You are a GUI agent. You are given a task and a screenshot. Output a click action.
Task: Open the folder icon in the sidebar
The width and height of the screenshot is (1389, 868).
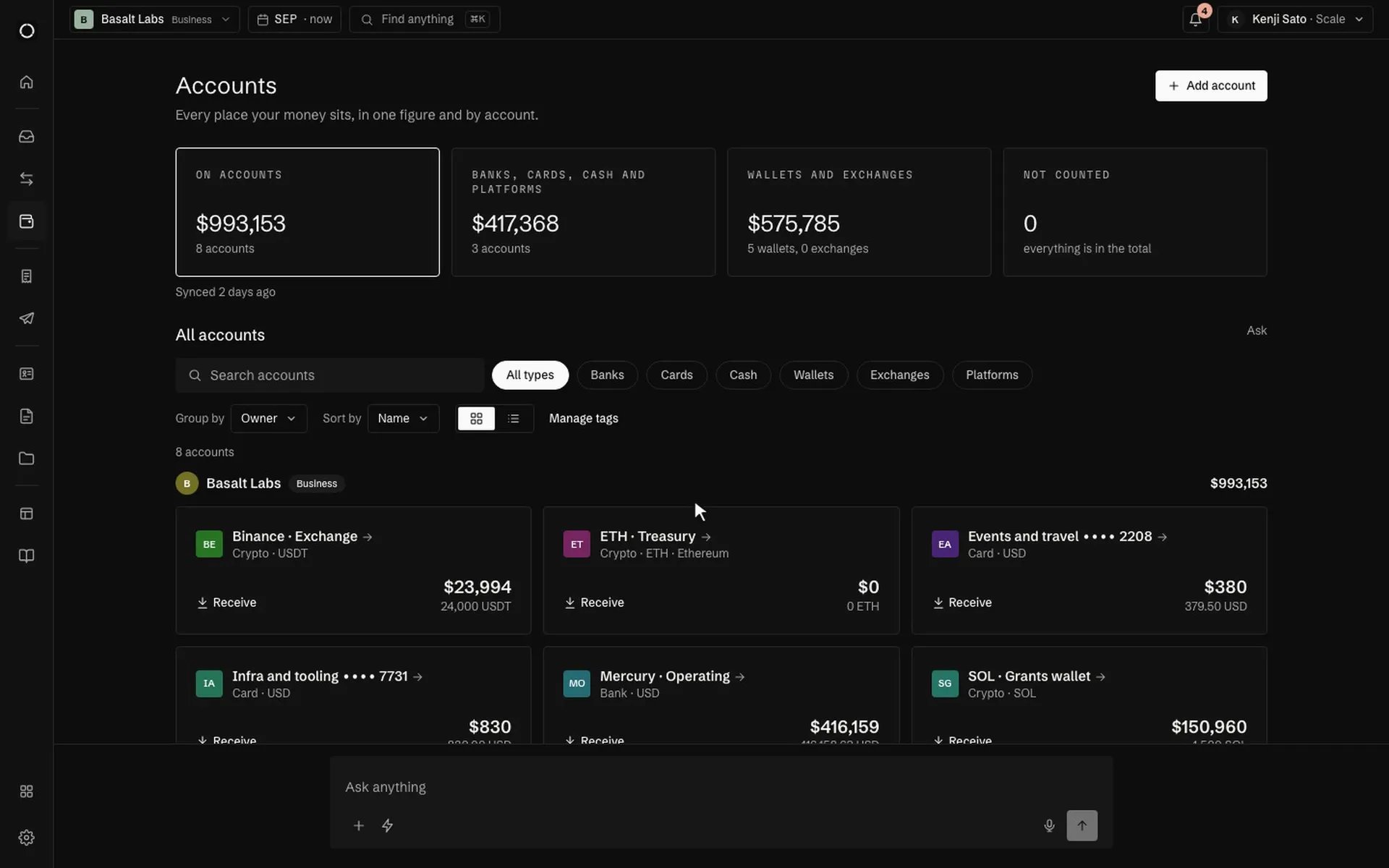click(27, 459)
